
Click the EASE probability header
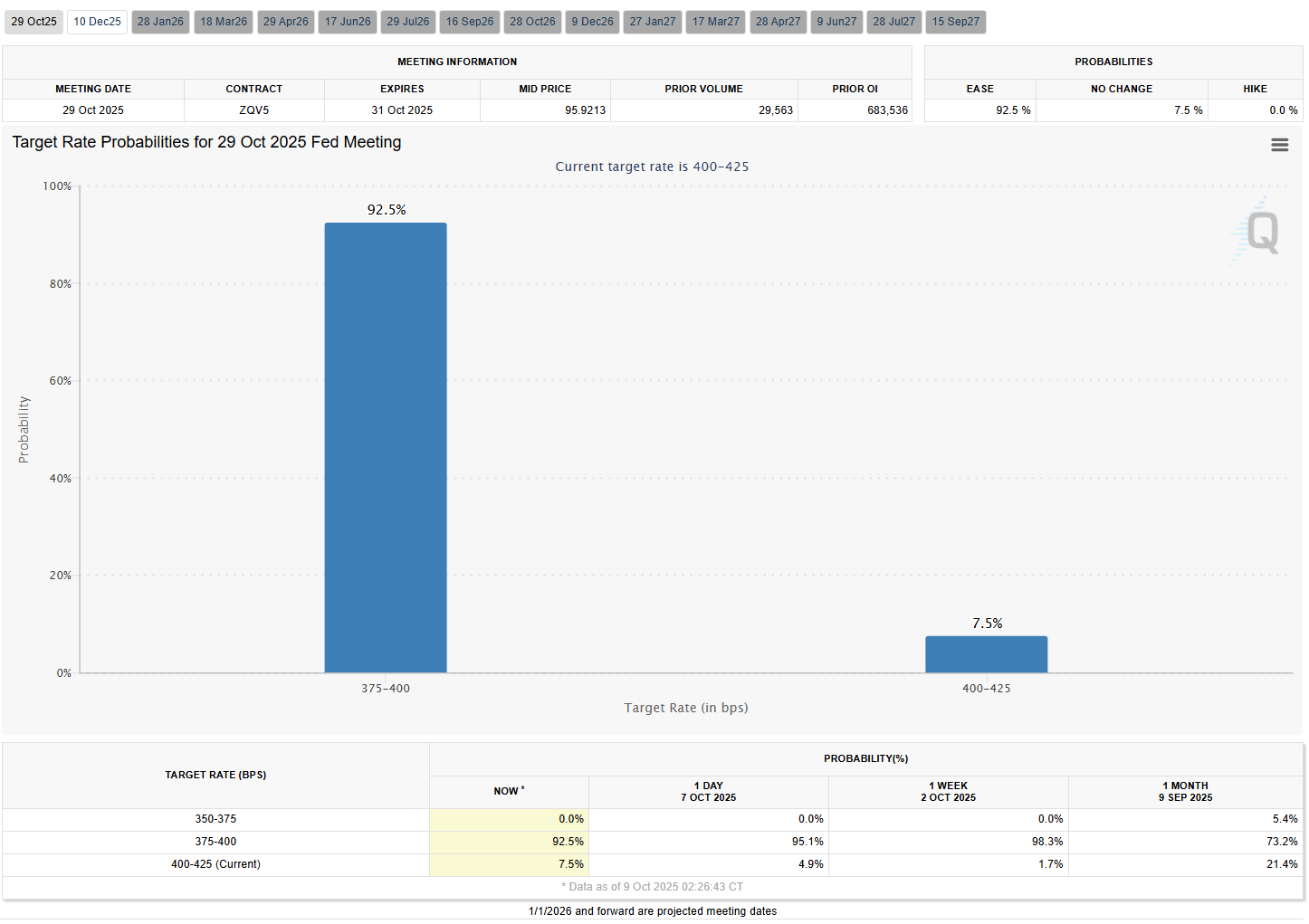pyautogui.click(x=980, y=89)
